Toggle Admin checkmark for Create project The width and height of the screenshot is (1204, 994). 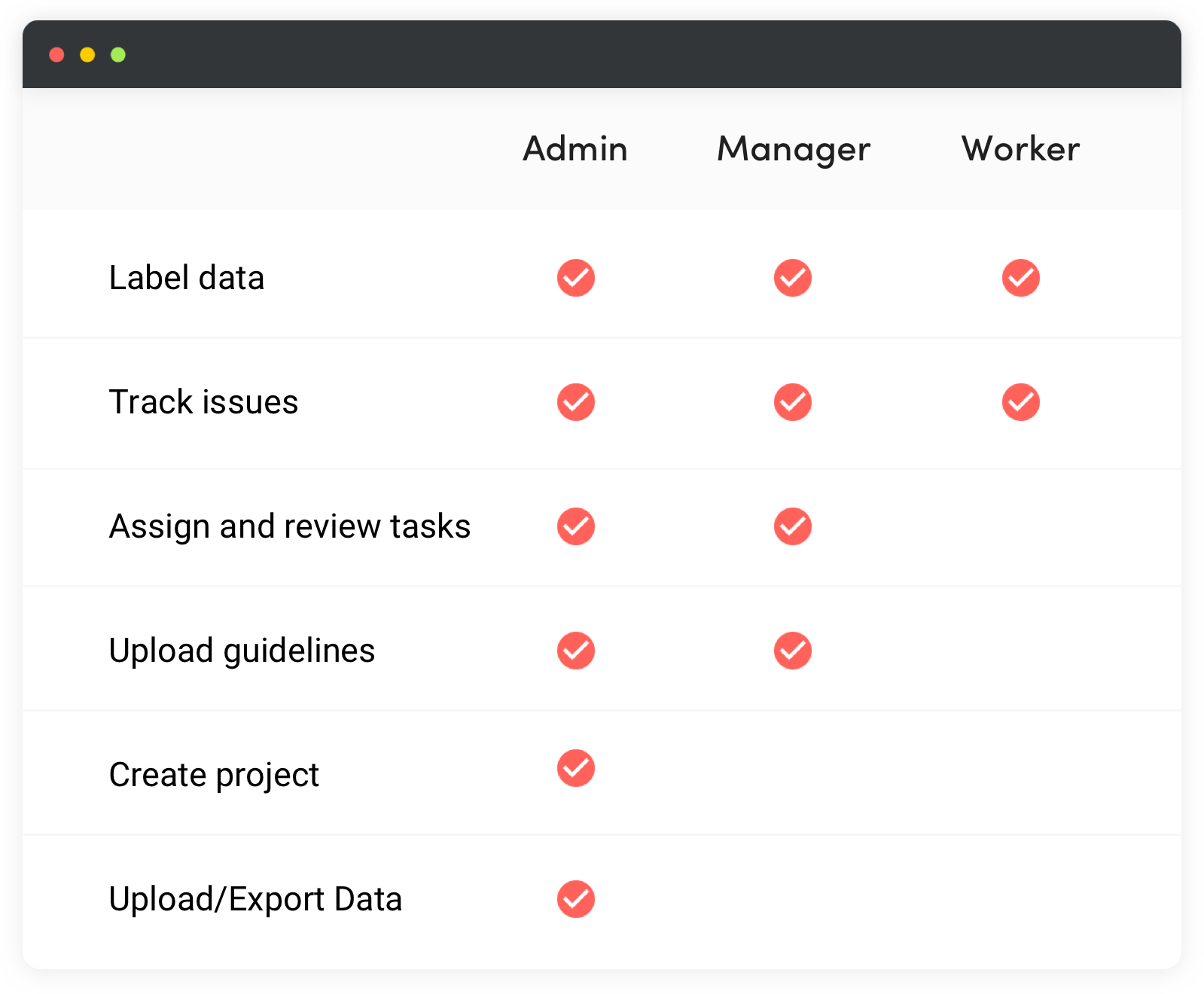coord(576,768)
